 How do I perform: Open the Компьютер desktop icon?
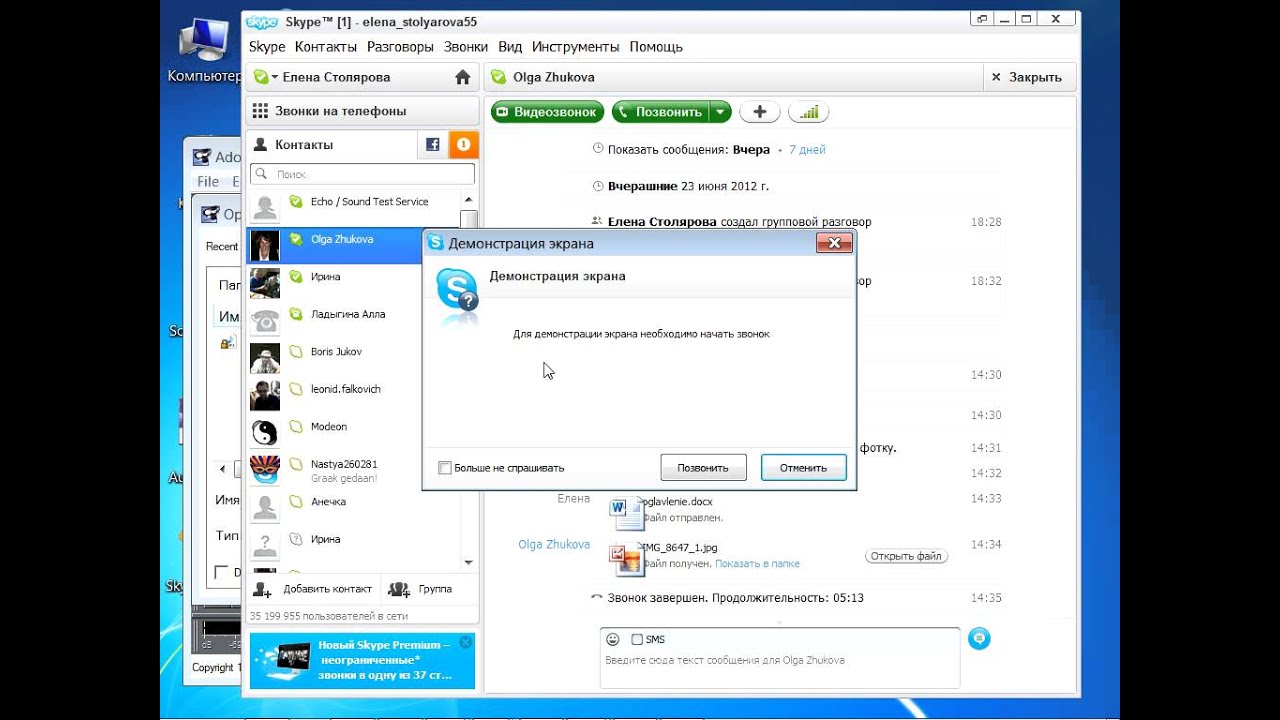(x=203, y=50)
